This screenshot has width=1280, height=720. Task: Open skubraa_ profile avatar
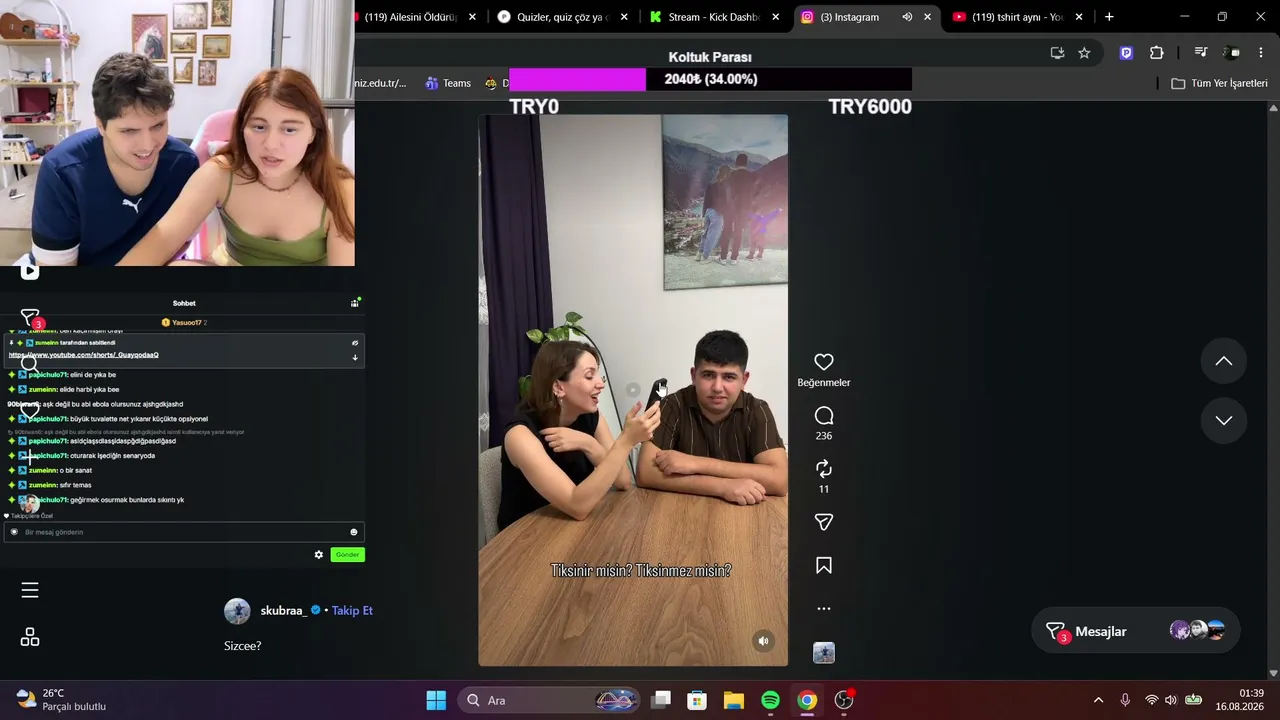237,611
